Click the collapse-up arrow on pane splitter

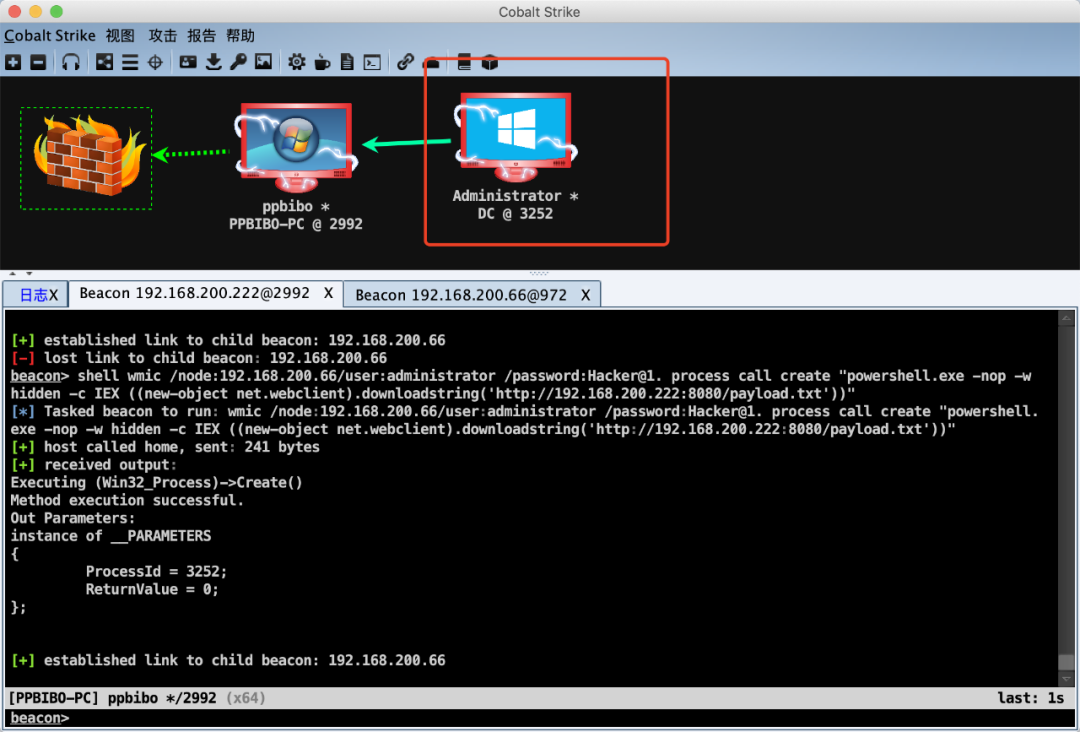pyautogui.click(x=12, y=273)
